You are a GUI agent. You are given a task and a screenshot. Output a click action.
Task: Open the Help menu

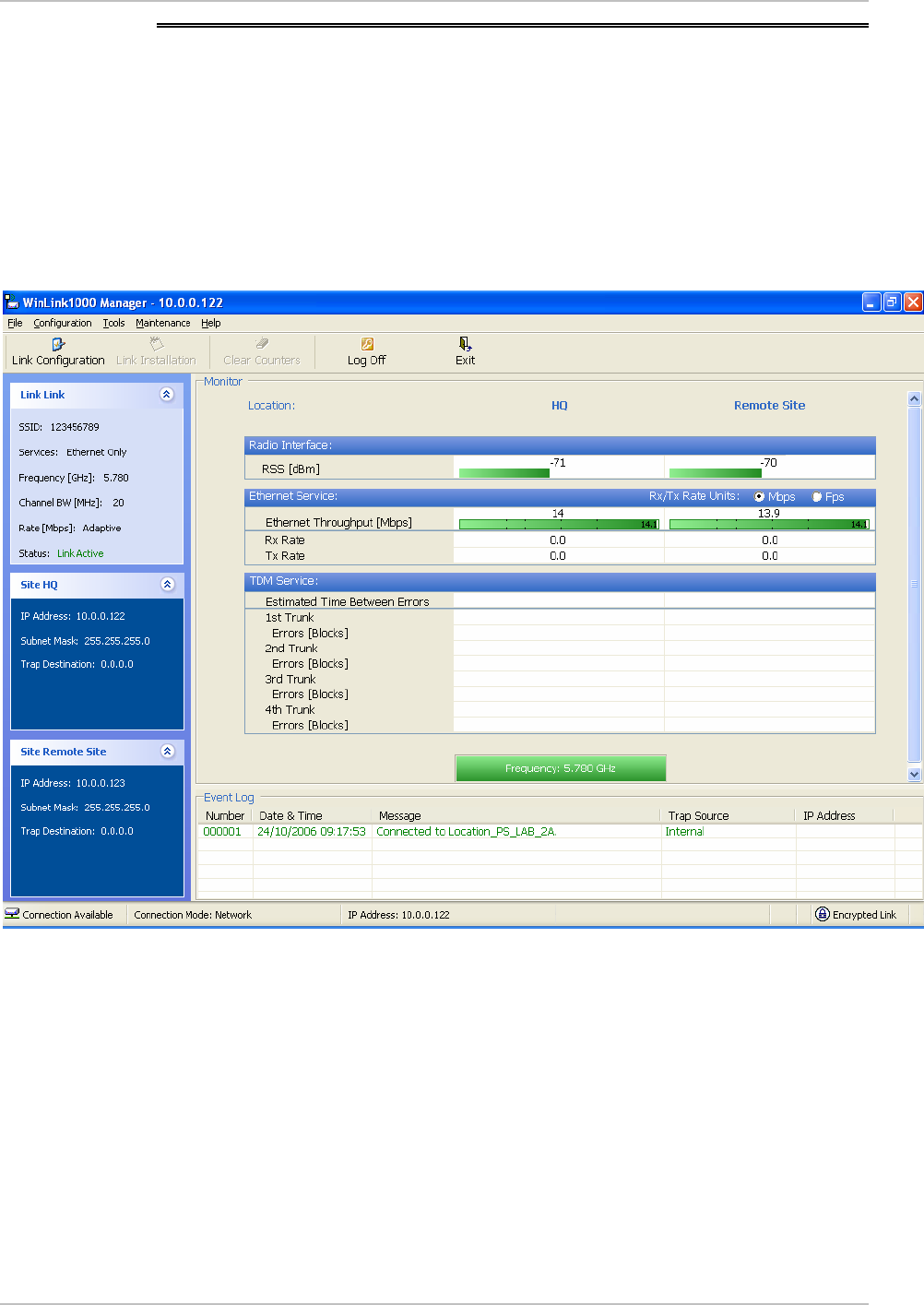pos(211,323)
